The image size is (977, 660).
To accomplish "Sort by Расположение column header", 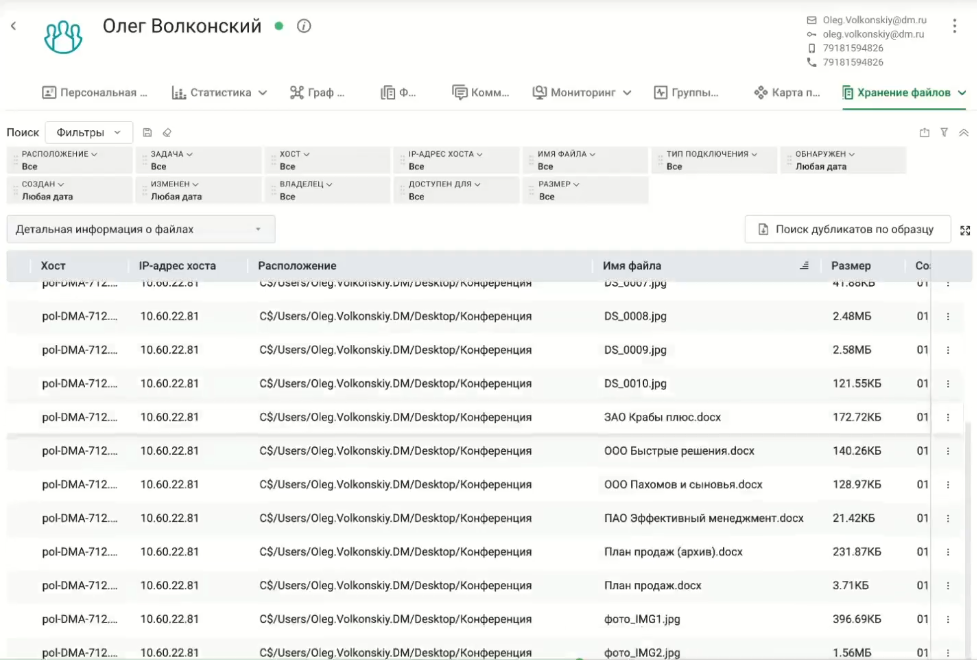I will pyautogui.click(x=297, y=265).
